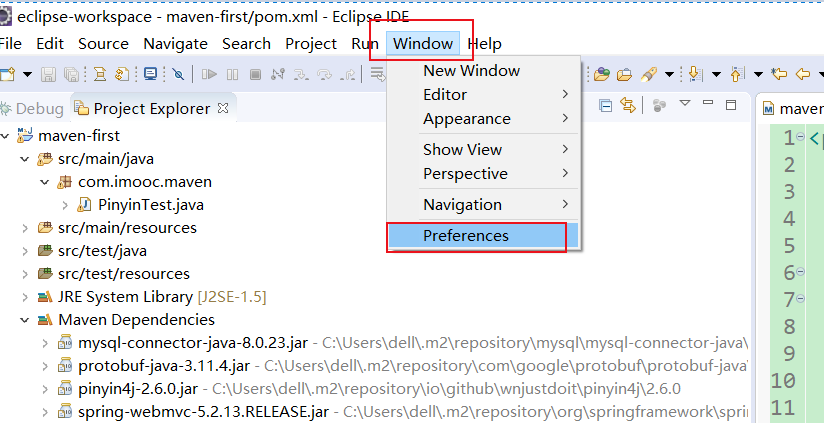Maximize the Project Explorer view

[x=731, y=105]
